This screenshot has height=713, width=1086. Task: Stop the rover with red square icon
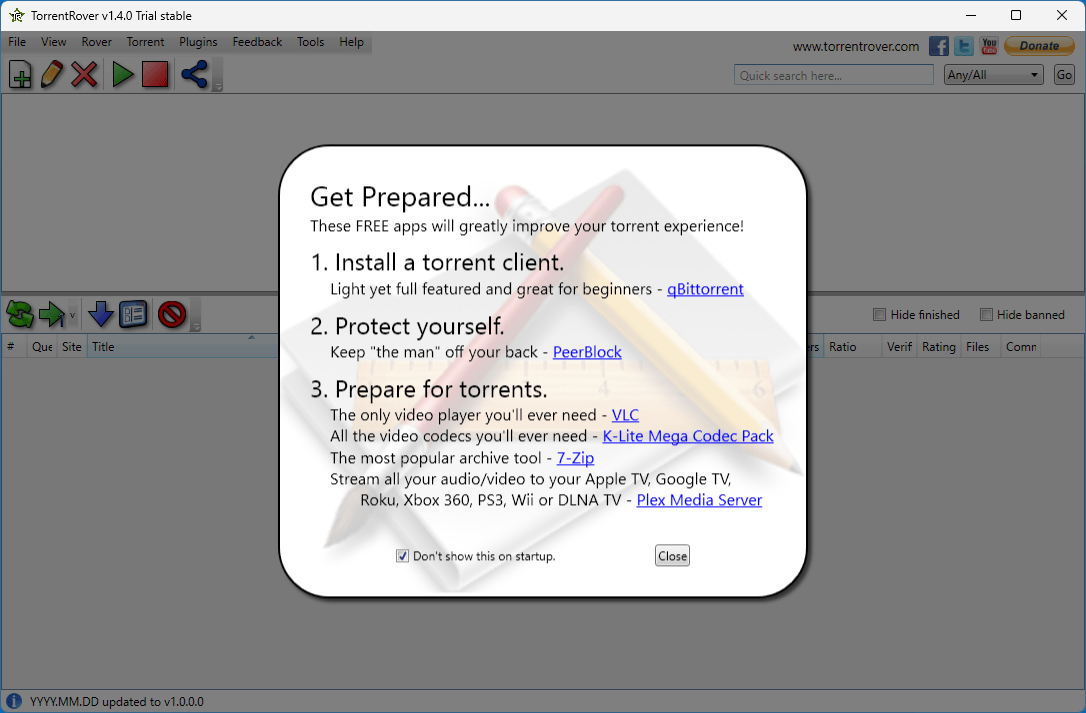tap(155, 74)
